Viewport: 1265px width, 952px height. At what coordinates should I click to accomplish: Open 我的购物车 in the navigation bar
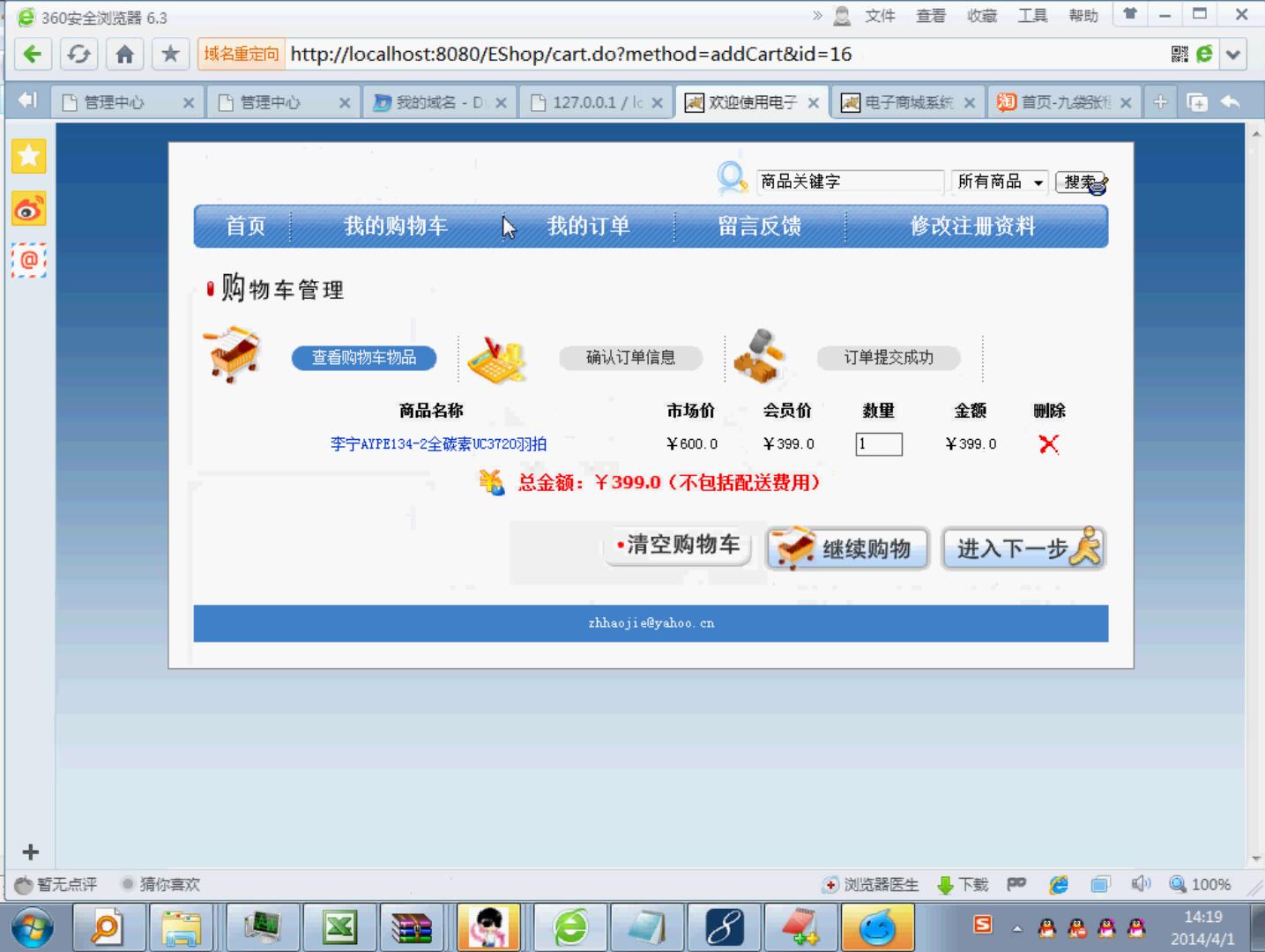[396, 227]
